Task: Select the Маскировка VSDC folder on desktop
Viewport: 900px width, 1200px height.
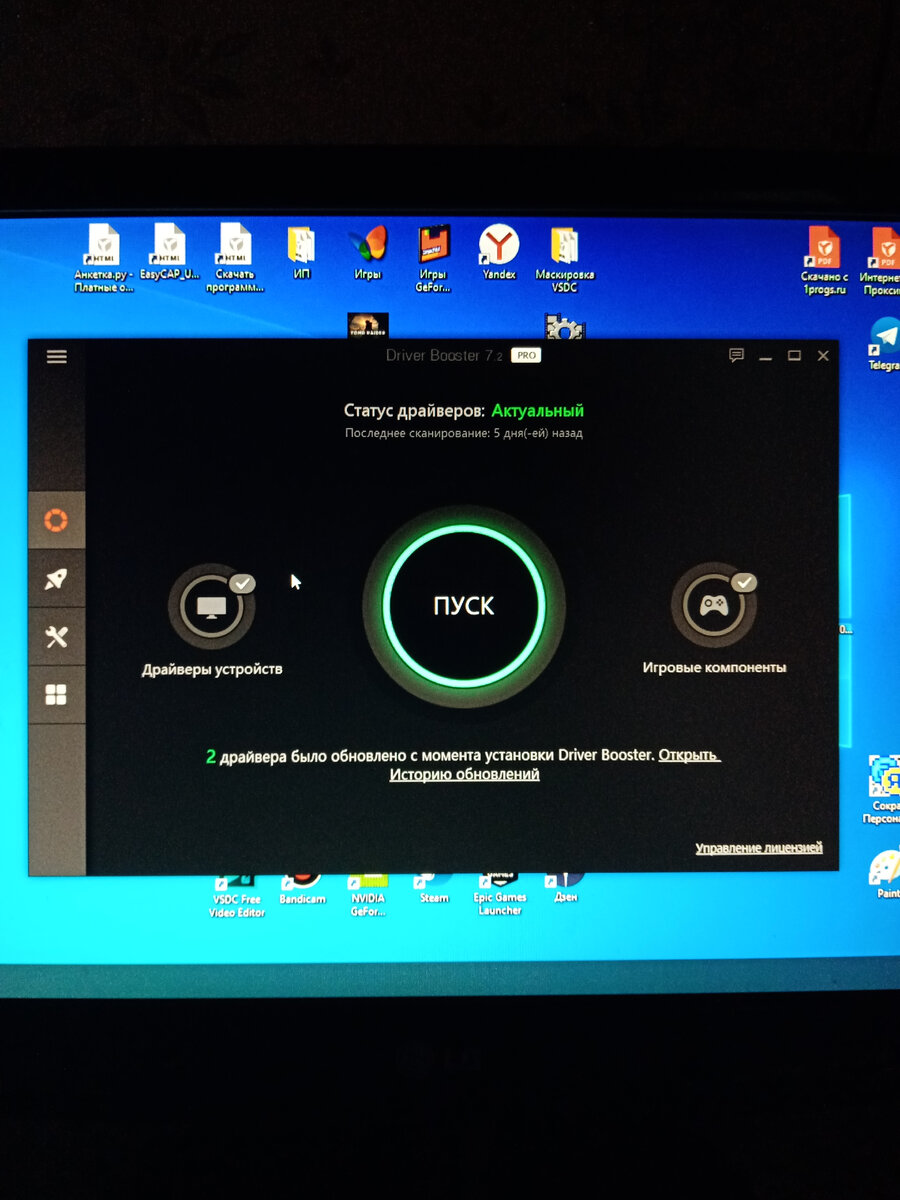Action: click(x=565, y=258)
